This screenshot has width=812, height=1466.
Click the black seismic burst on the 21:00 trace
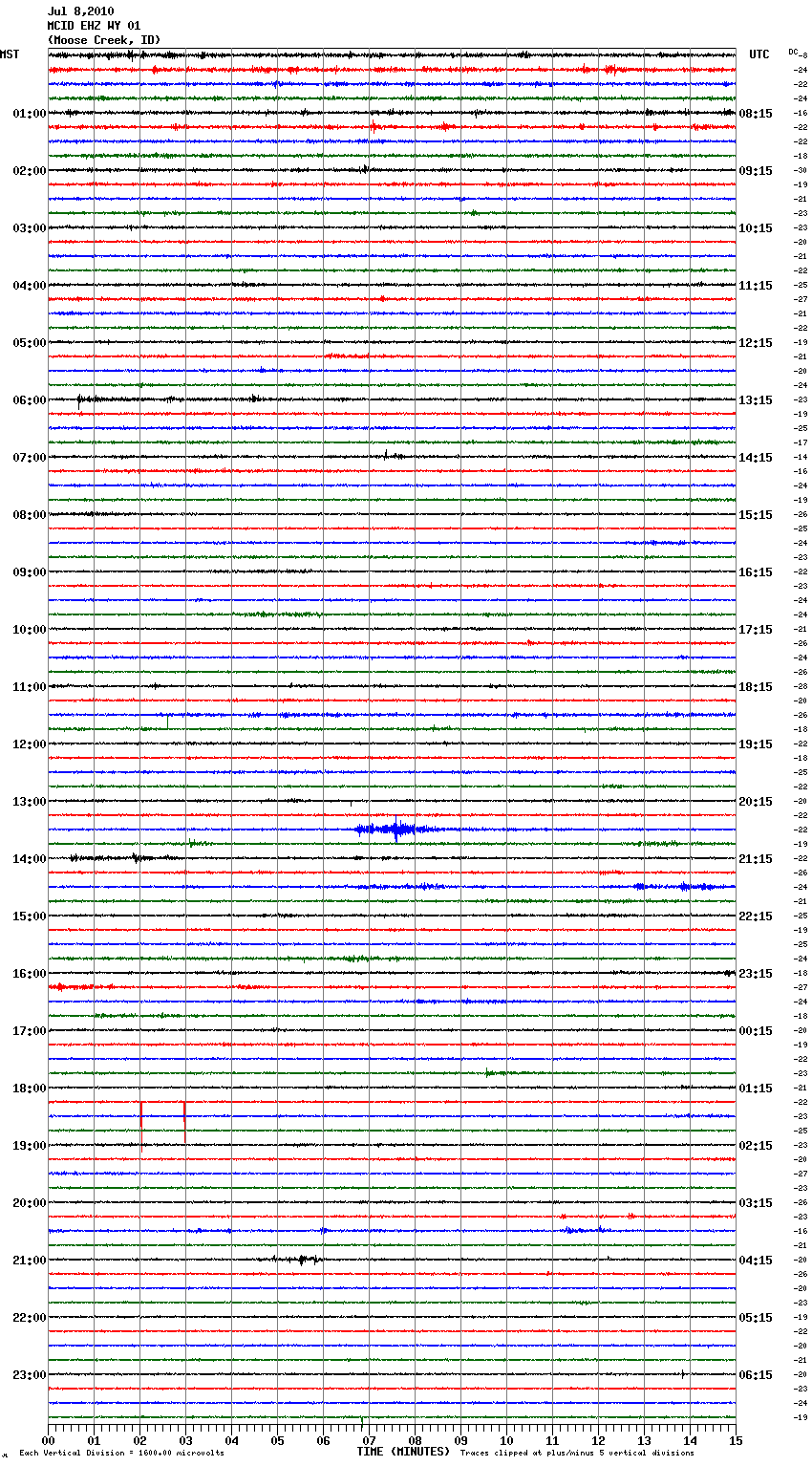pyautogui.click(x=298, y=1260)
